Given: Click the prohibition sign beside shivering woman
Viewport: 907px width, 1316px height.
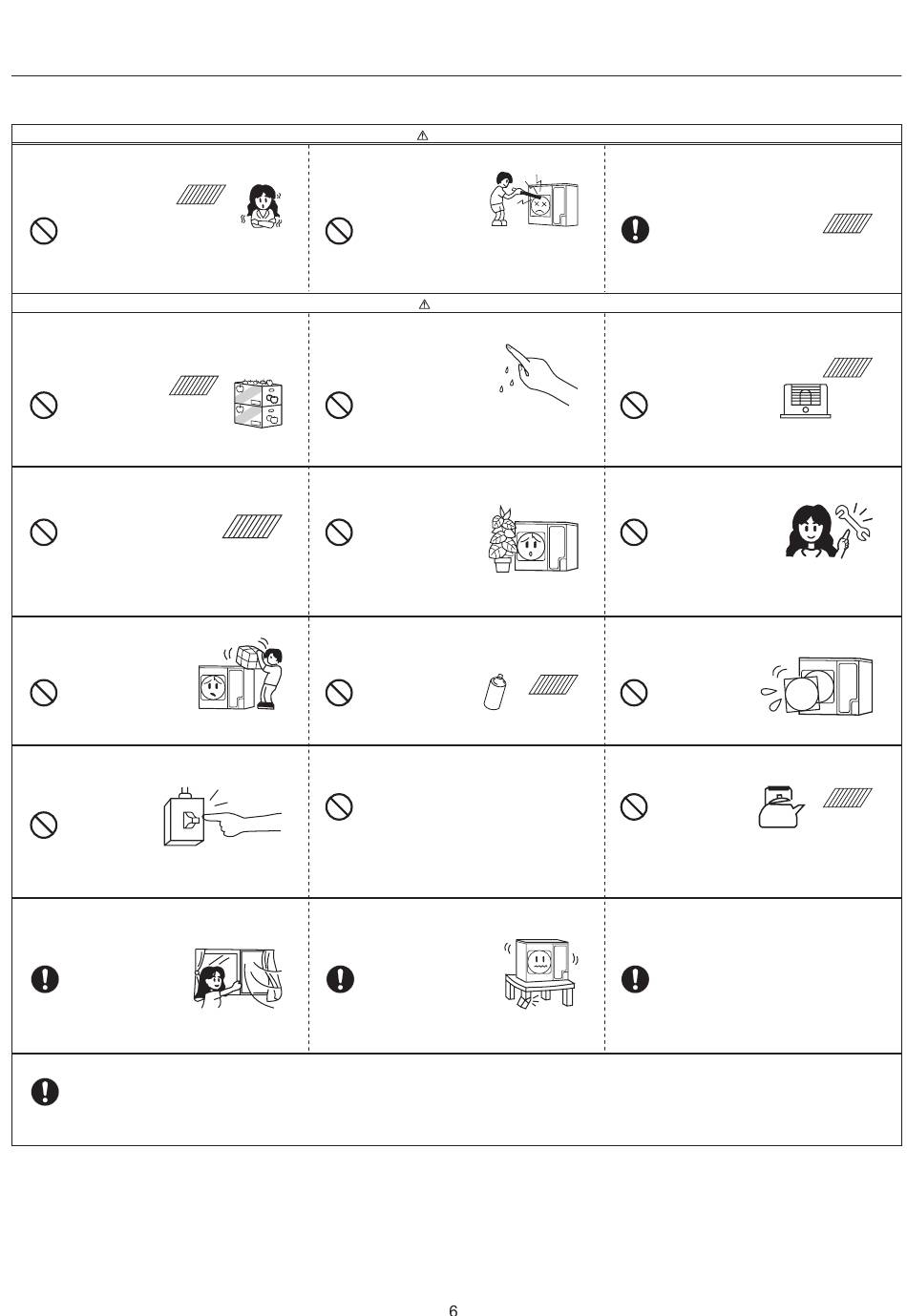Looking at the screenshot, I should click(44, 231).
